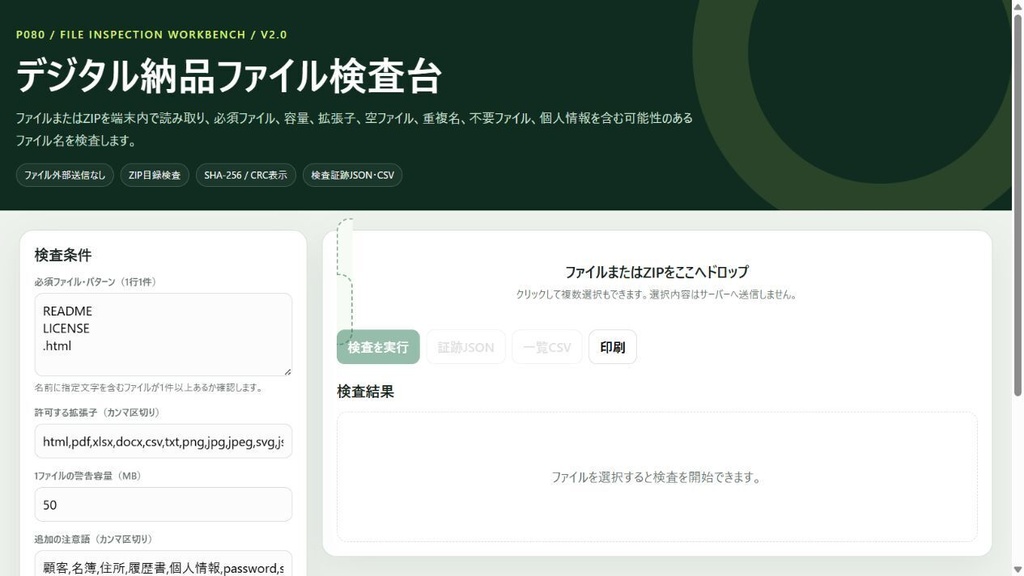Click the 1ファイルの警告容量 MB field

pyautogui.click(x=163, y=504)
